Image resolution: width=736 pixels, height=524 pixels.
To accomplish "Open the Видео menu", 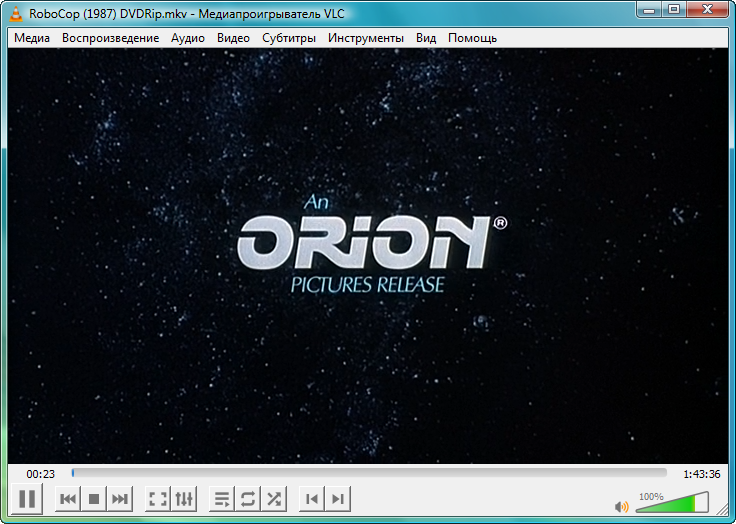I will 233,38.
